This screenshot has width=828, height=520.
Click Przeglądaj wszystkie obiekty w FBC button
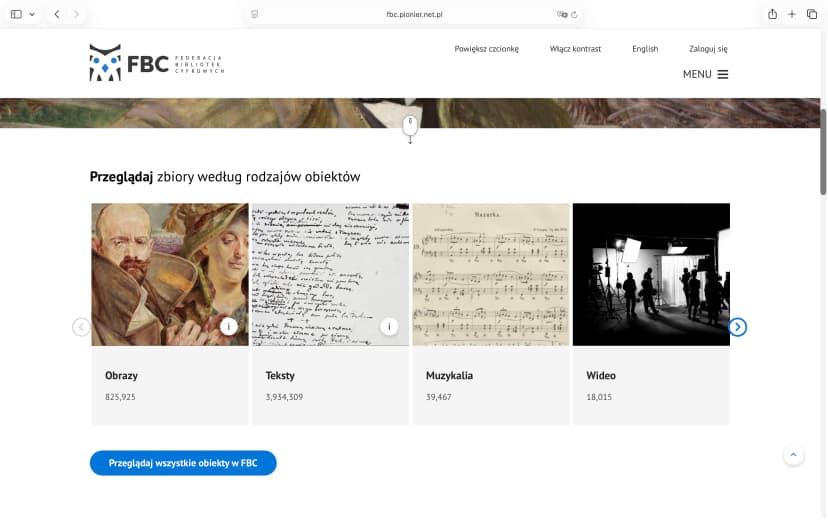[183, 463]
